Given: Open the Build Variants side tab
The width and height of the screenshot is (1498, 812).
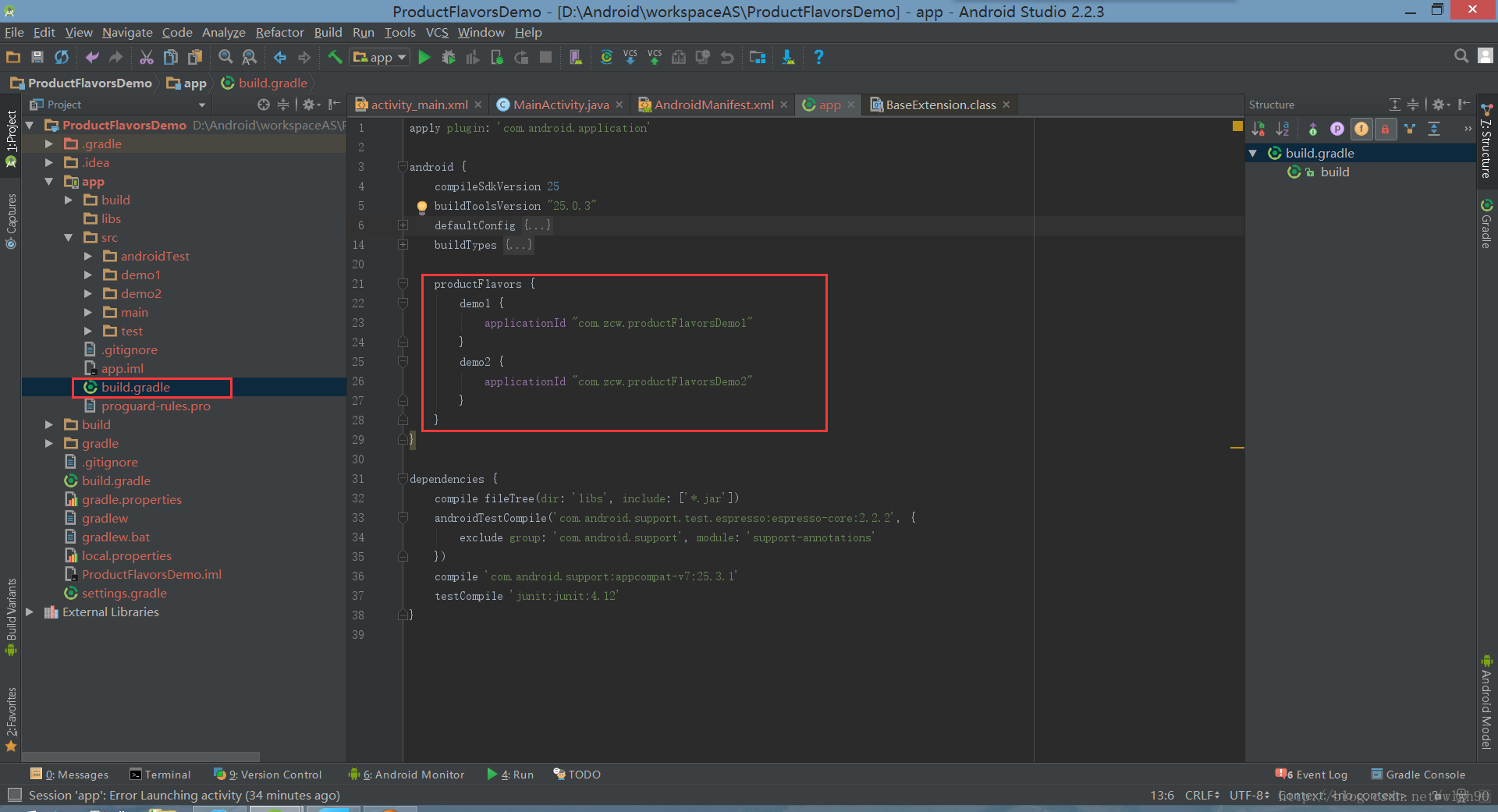Looking at the screenshot, I should [11, 618].
